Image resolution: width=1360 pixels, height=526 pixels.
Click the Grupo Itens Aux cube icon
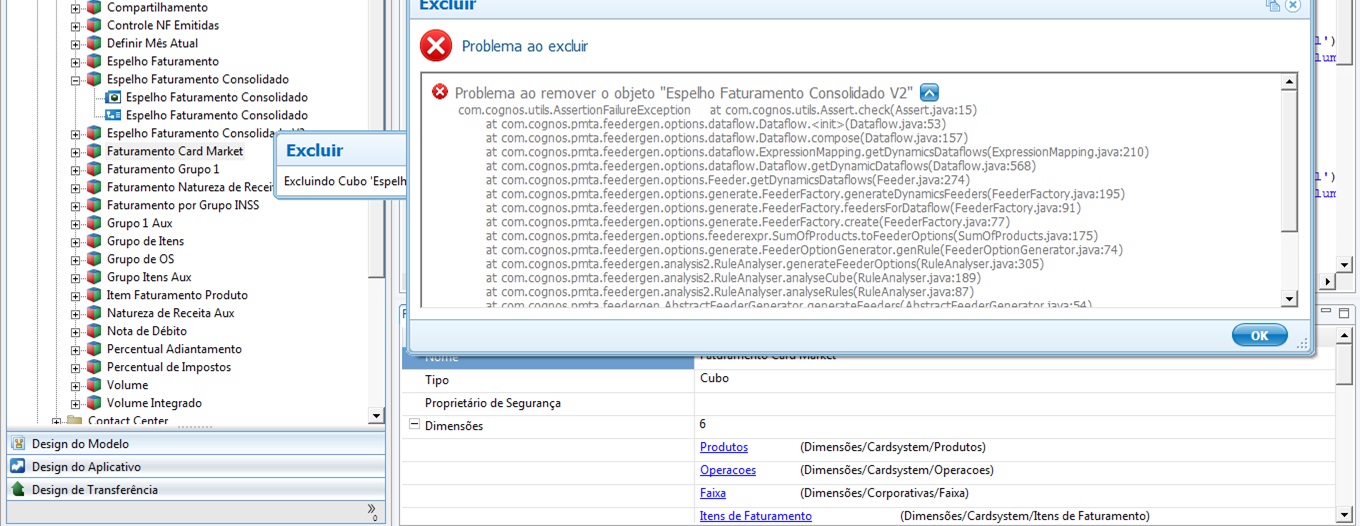[94, 277]
